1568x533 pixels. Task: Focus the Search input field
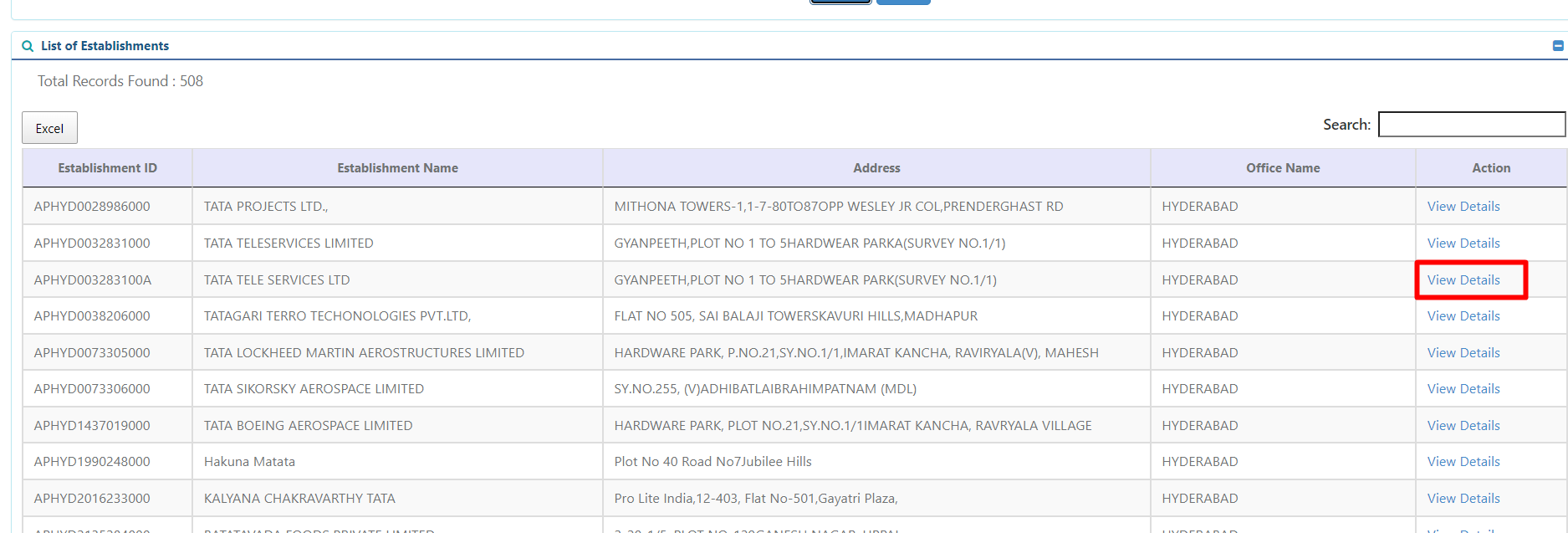click(1471, 125)
